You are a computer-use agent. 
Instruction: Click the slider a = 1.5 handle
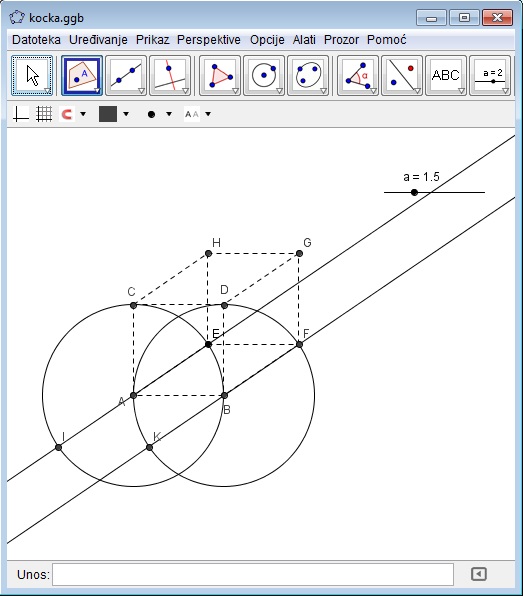(x=414, y=193)
